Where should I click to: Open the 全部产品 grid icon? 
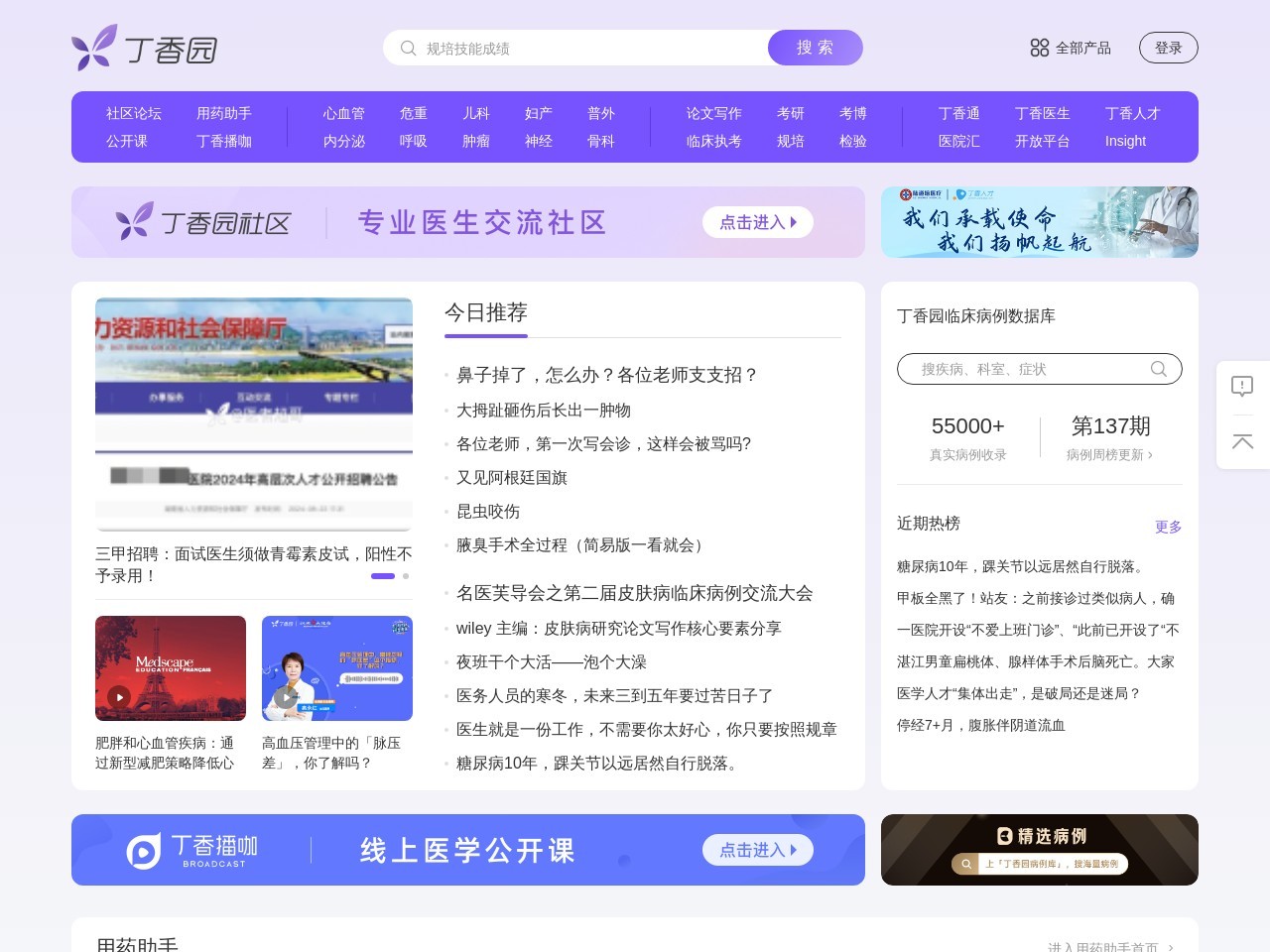point(1040,48)
